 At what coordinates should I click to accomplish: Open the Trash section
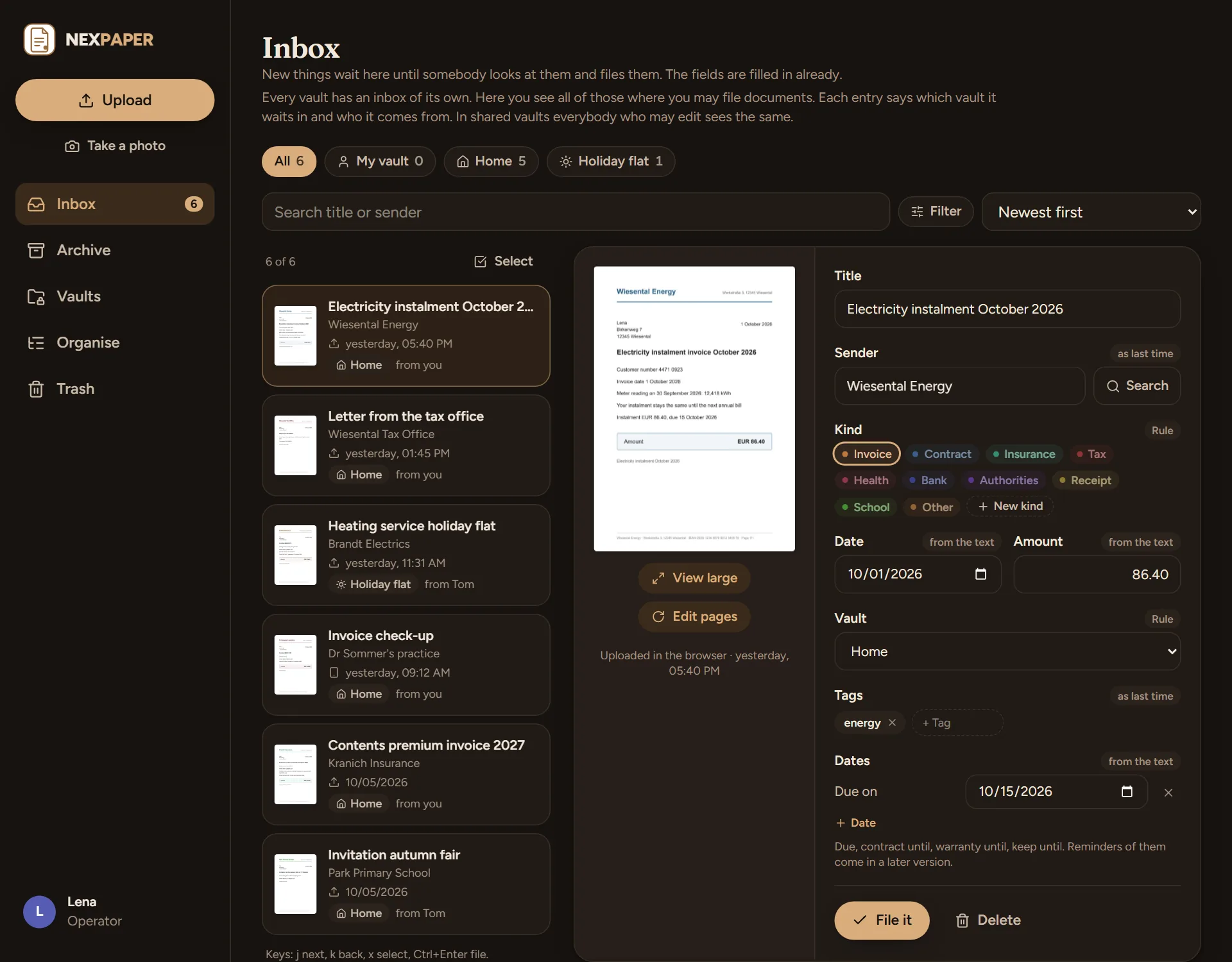coord(115,389)
